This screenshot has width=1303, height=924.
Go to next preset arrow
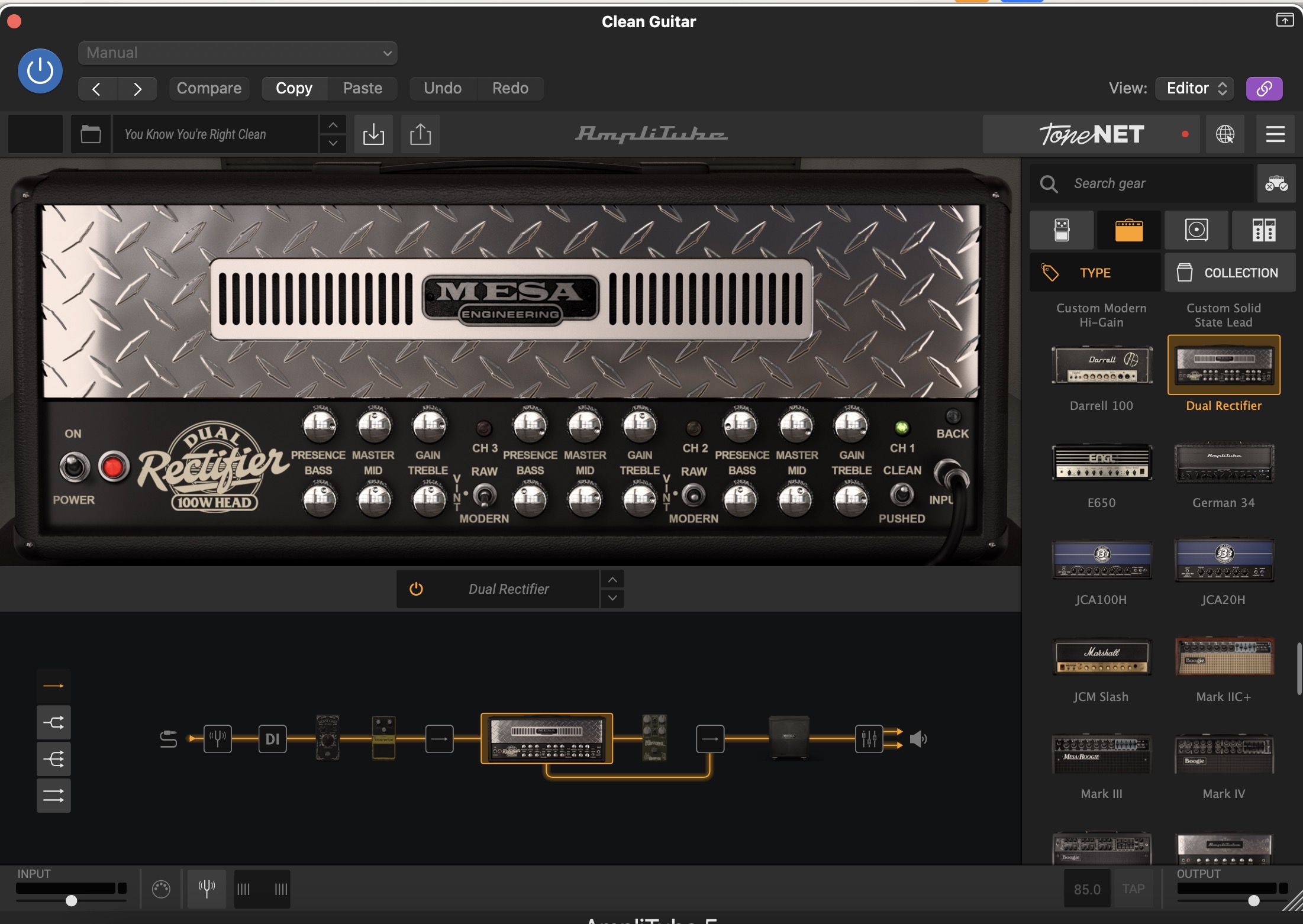[137, 89]
